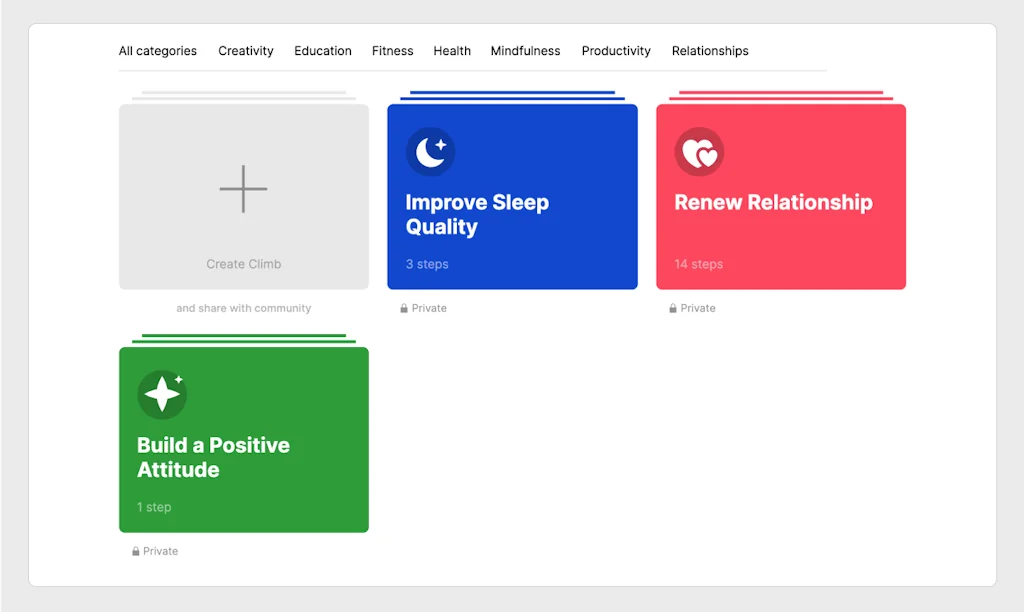The image size is (1024, 612).
Task: Click the sparkle star icon on the green card
Action: tap(162, 395)
